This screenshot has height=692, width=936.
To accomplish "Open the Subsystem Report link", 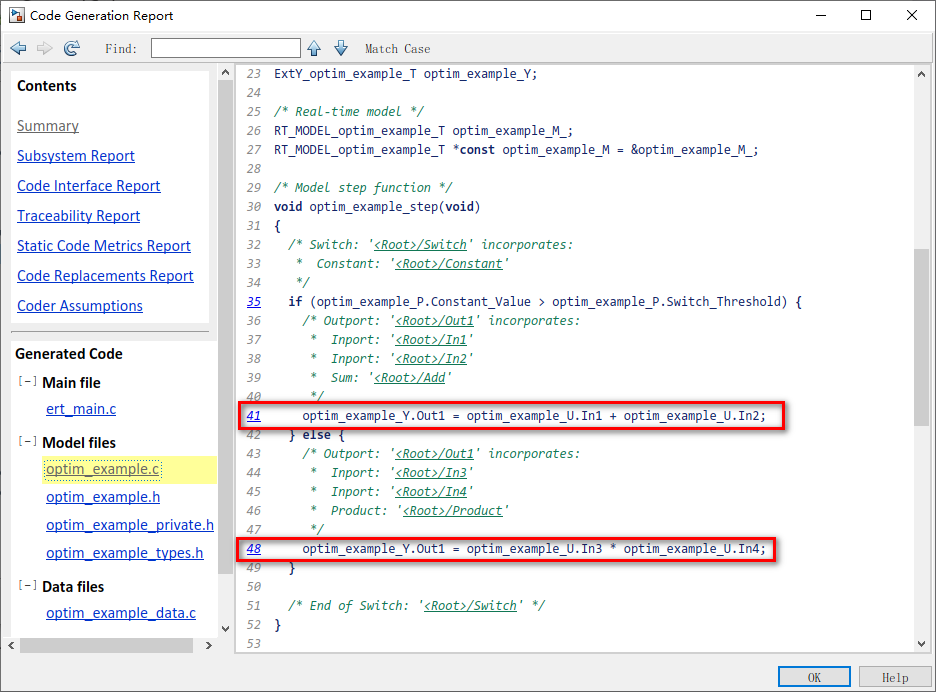I will [76, 156].
